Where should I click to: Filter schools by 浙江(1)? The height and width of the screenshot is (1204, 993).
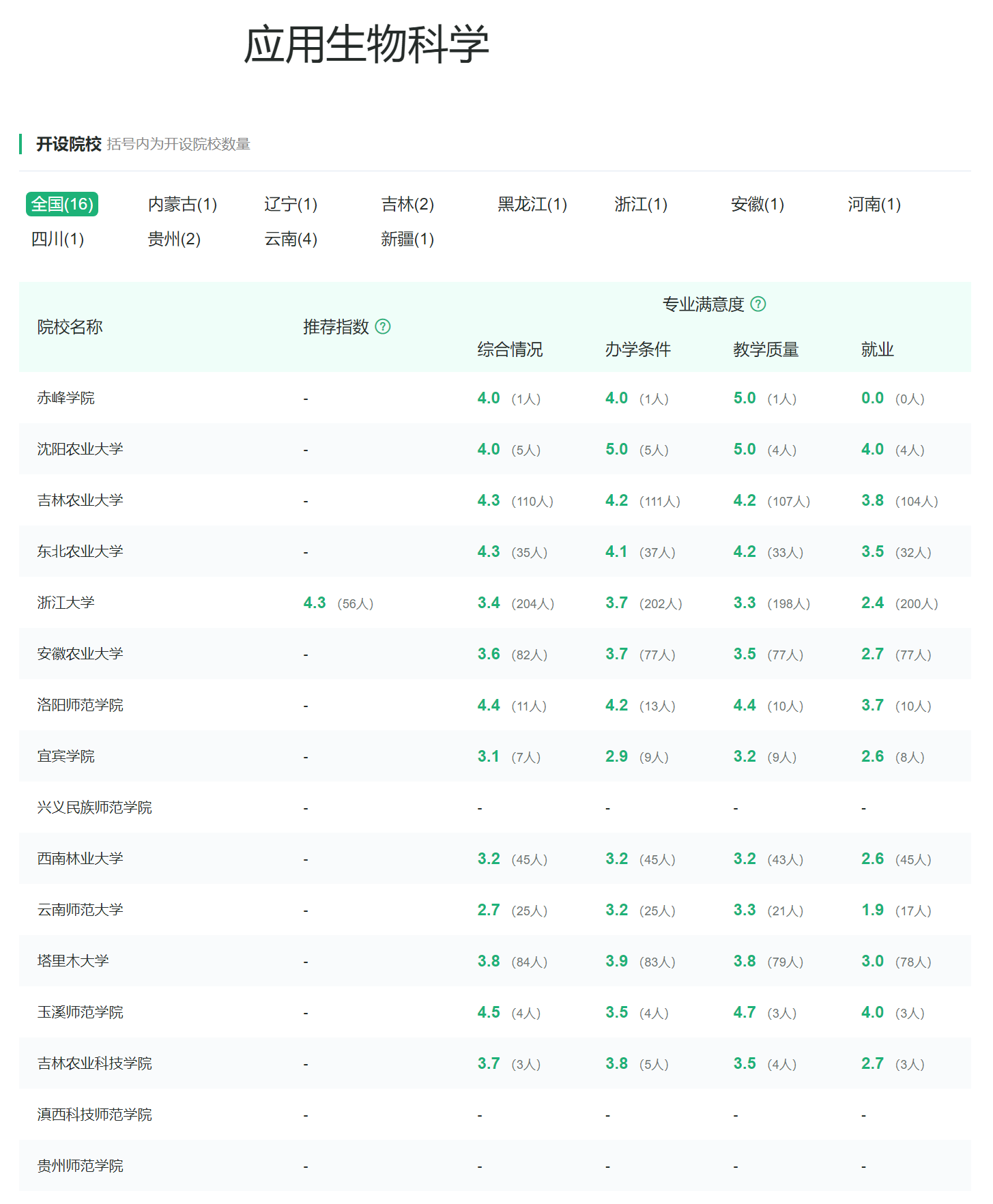point(641,204)
